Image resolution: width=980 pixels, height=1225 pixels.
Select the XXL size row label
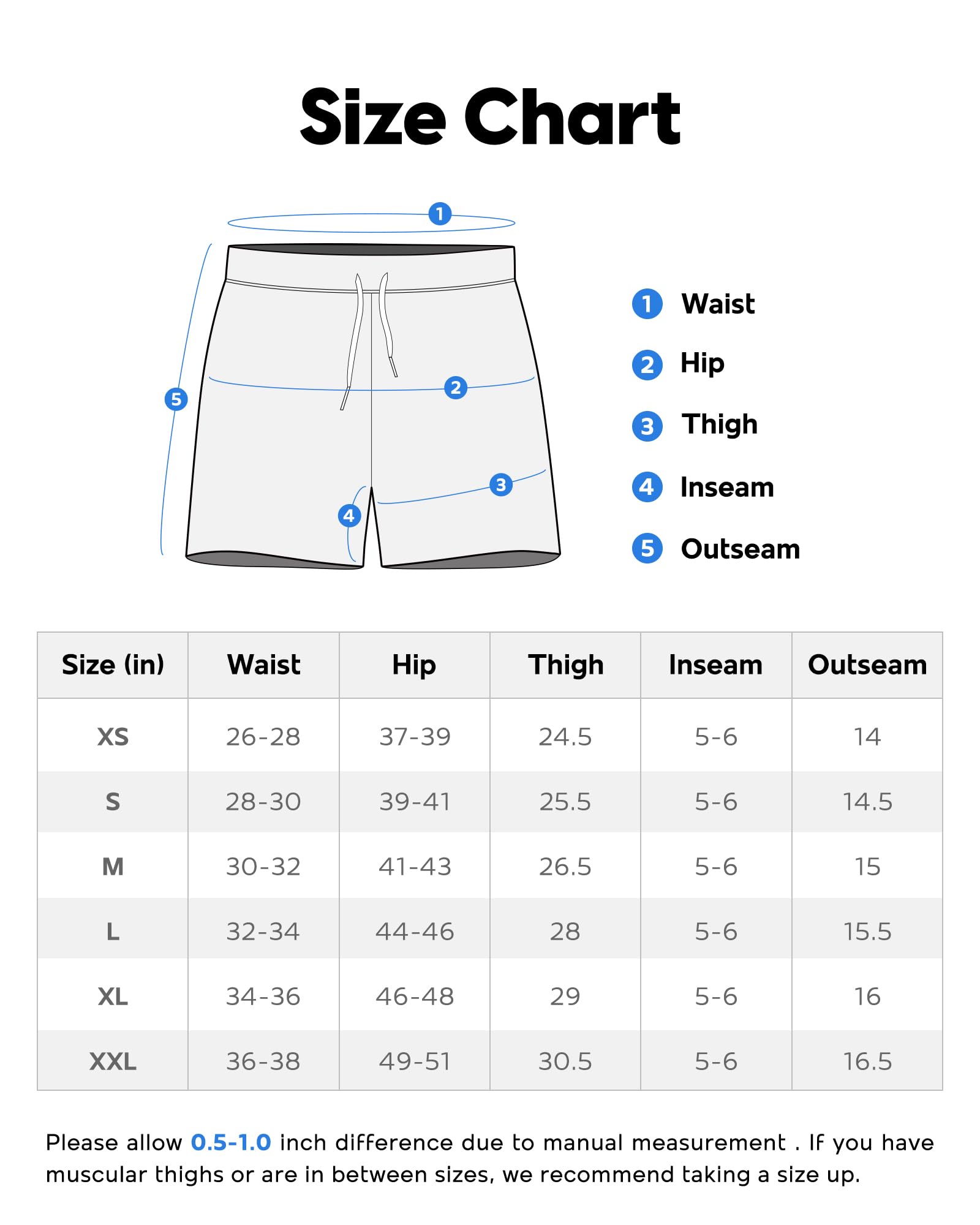[113, 1061]
